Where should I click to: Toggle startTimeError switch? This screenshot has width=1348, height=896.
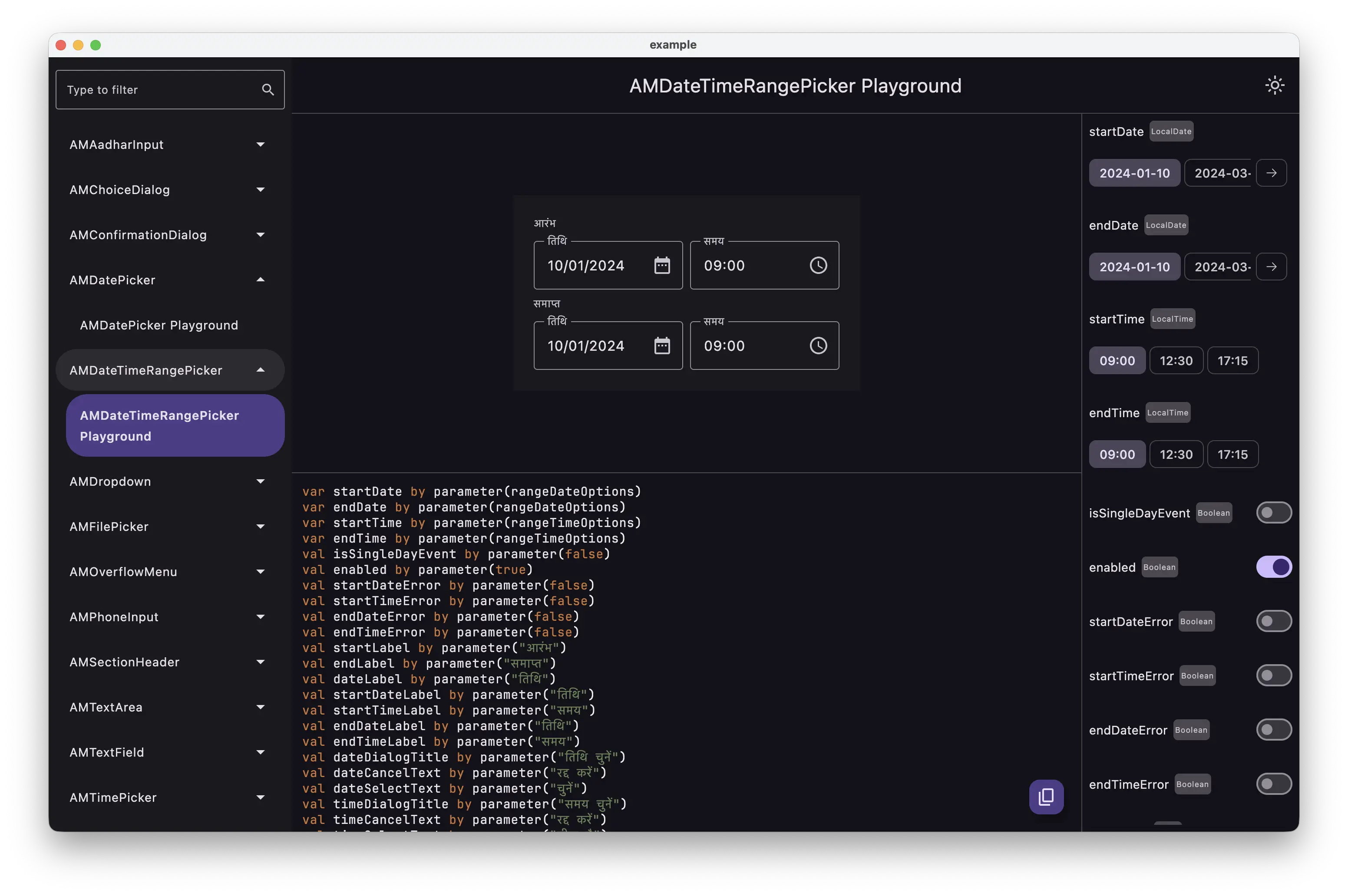pos(1274,675)
